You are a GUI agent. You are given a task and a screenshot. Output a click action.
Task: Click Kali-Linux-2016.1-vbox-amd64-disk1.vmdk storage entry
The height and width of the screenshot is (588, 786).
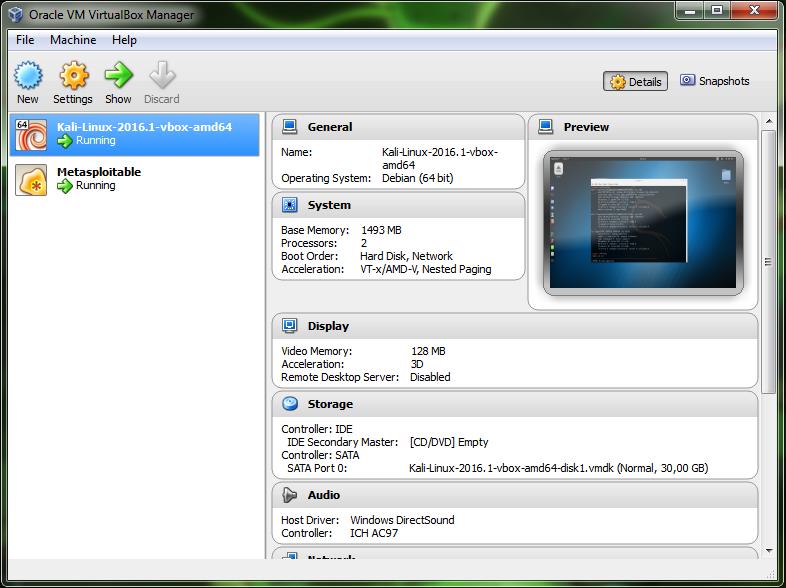click(x=558, y=468)
